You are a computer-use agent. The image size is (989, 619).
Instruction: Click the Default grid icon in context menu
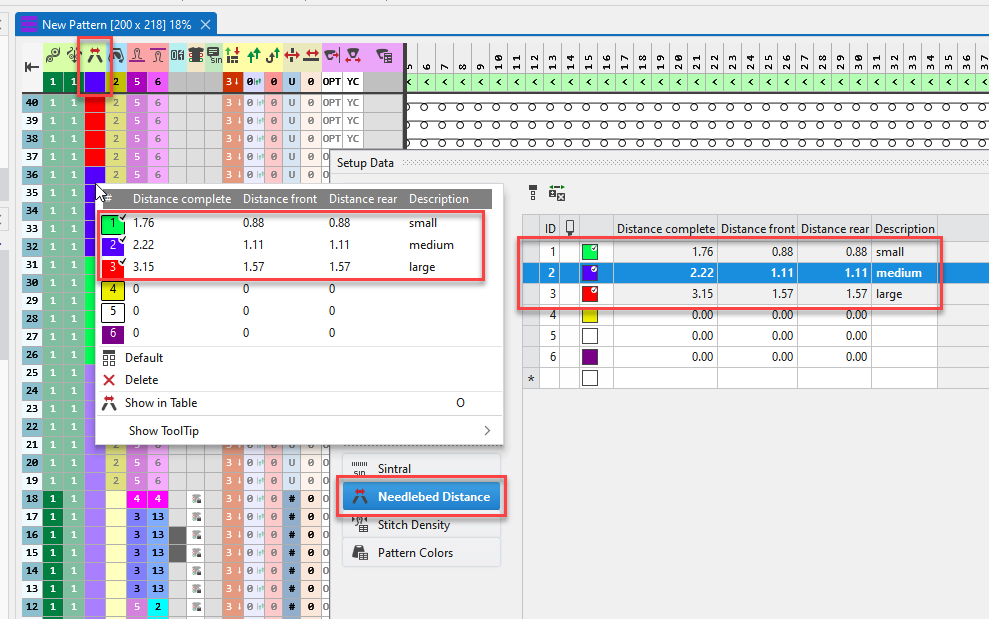[x=110, y=358]
